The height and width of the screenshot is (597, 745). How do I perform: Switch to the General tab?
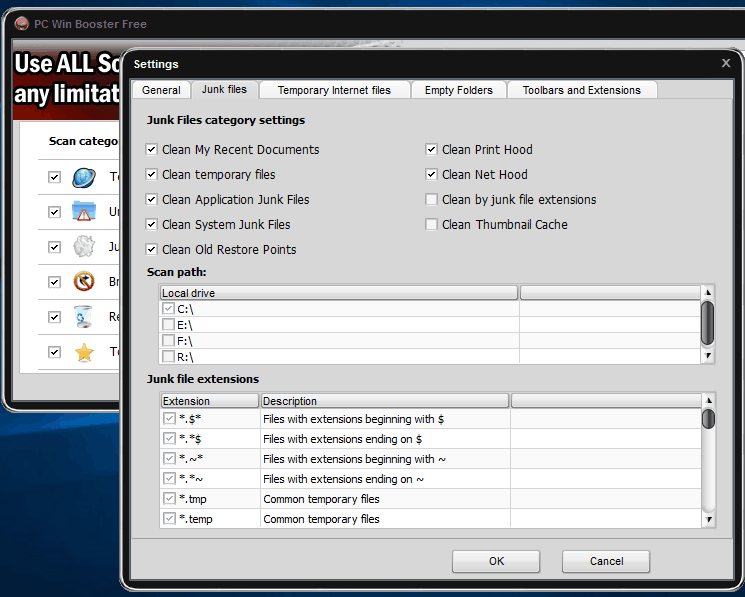[x=161, y=90]
